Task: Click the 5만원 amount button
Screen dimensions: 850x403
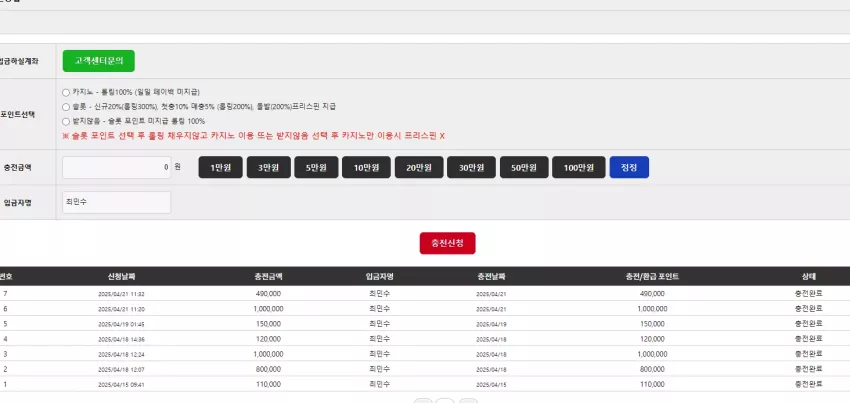Action: [x=317, y=168]
